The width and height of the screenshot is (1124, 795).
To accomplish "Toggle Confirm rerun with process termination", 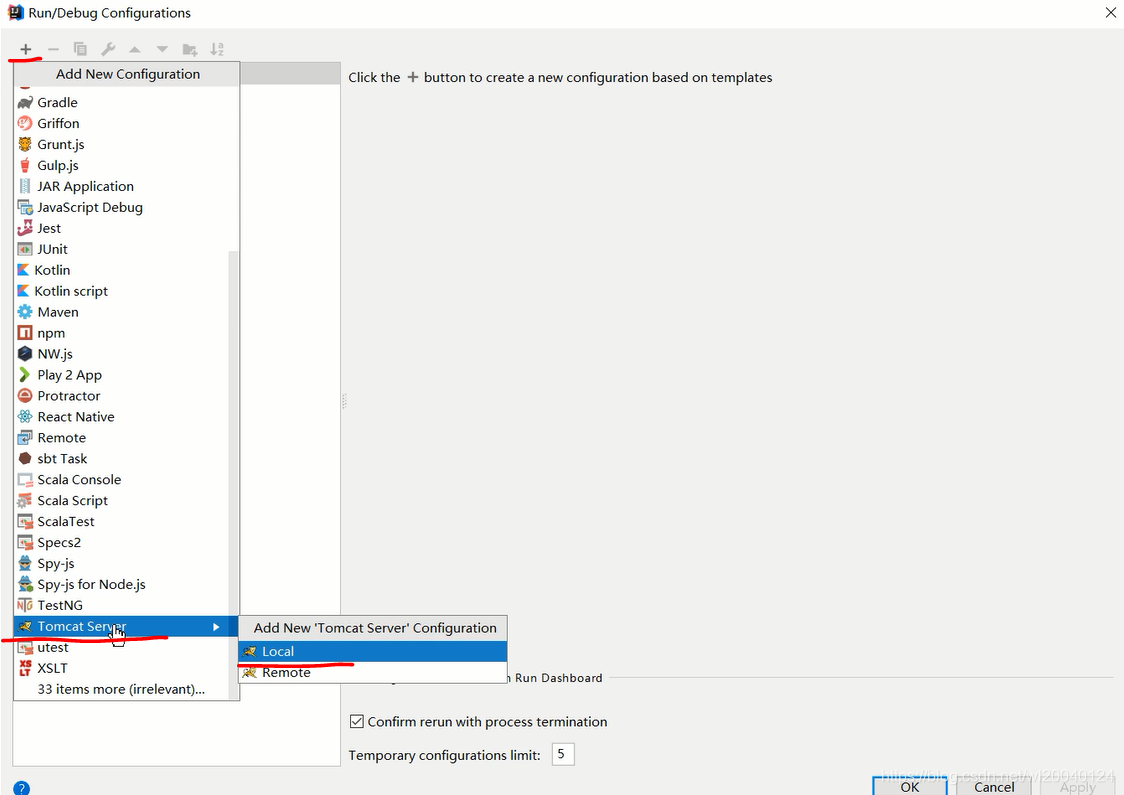I will coord(356,721).
